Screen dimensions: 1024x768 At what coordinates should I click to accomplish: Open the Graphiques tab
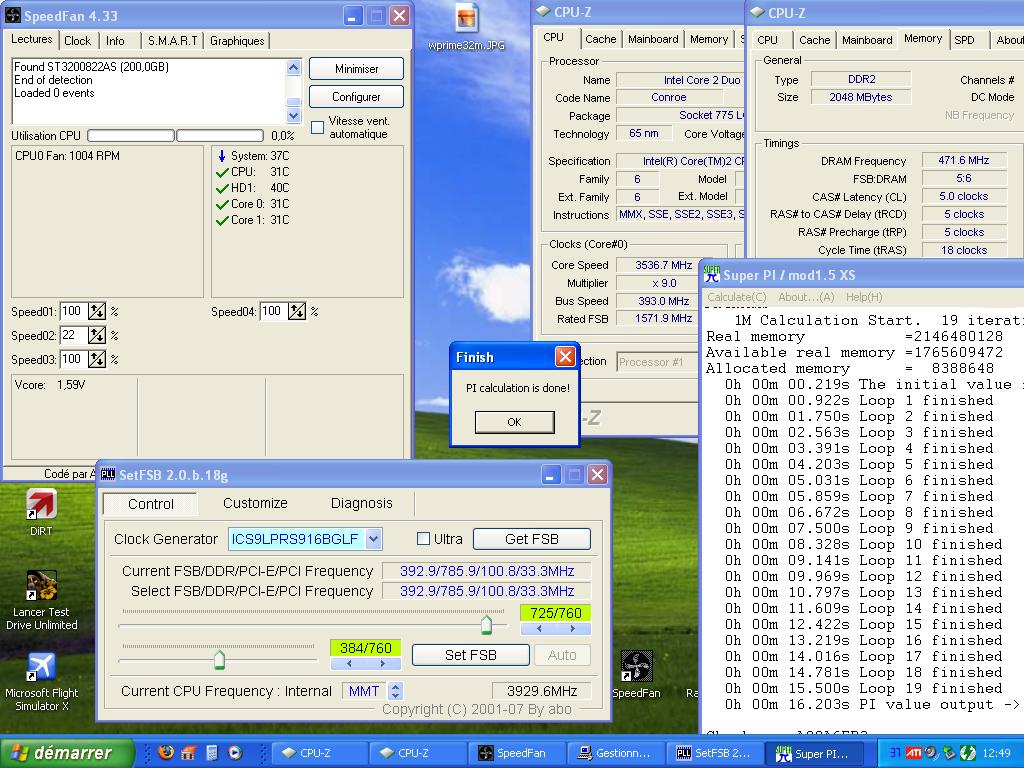[237, 40]
